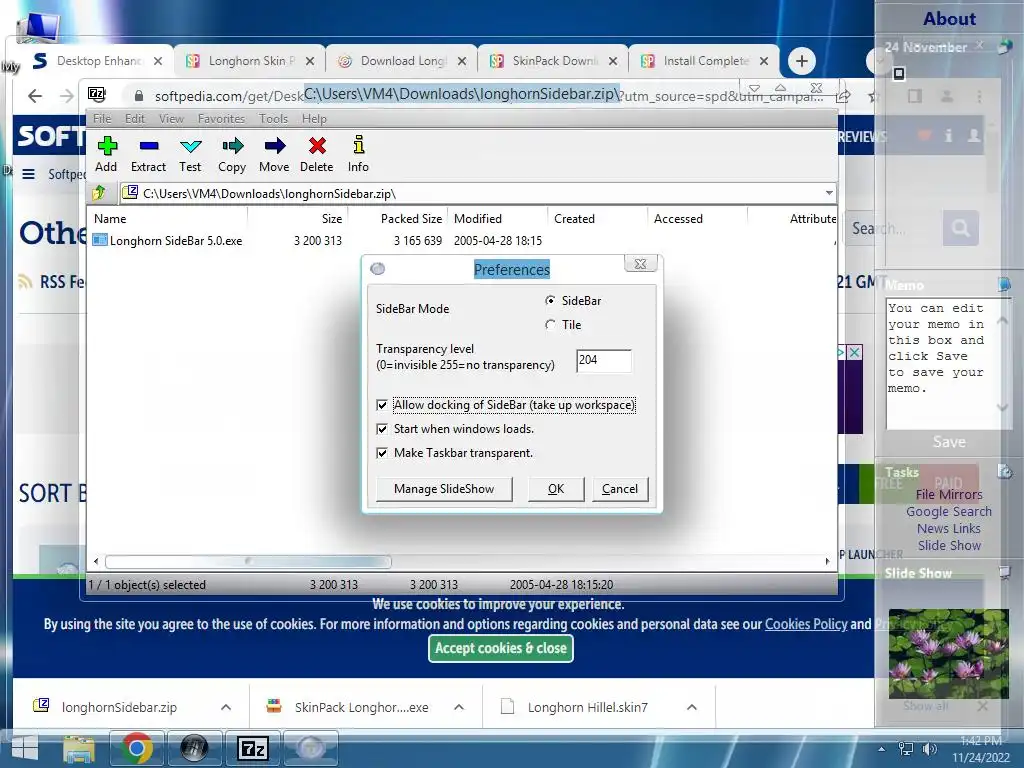The image size is (1024, 768).
Task: Switch to the Longhorn Skin Chrome tab
Action: pyautogui.click(x=249, y=61)
